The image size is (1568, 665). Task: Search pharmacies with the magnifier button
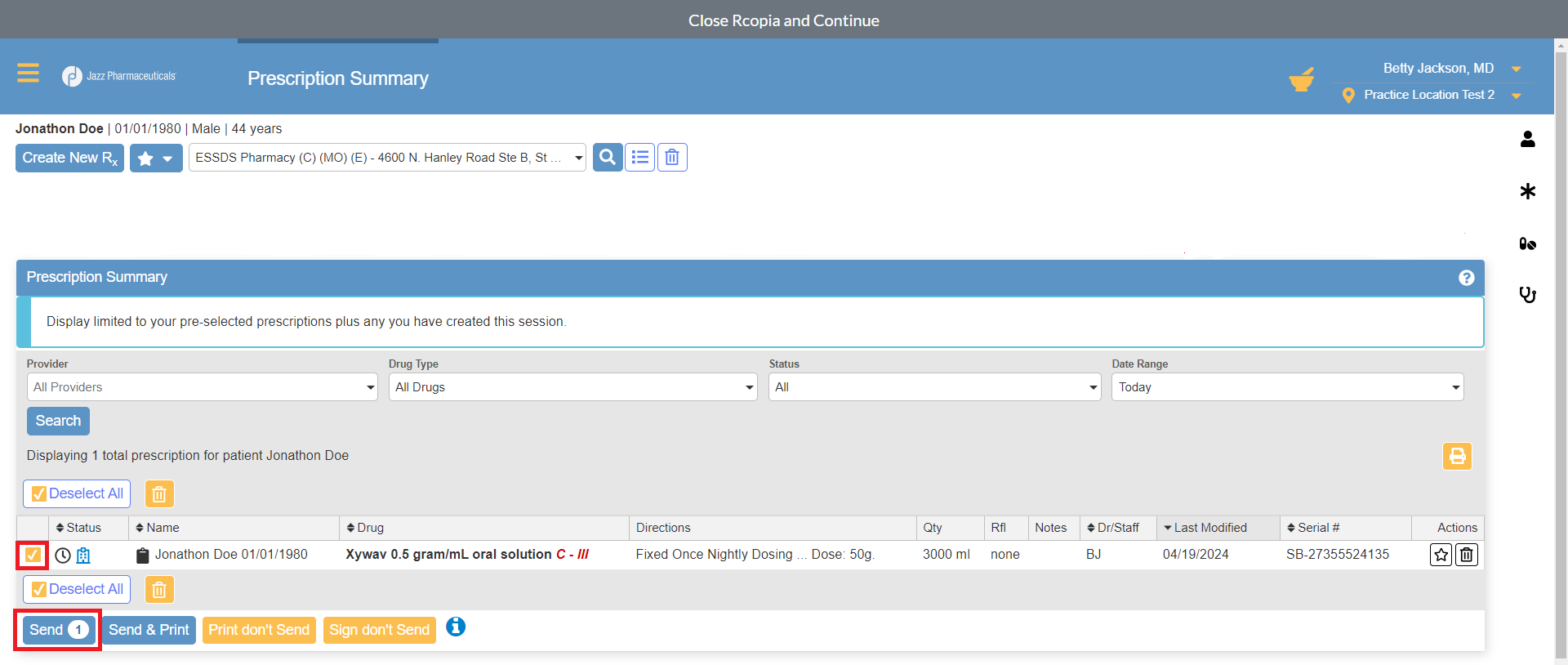tap(608, 157)
